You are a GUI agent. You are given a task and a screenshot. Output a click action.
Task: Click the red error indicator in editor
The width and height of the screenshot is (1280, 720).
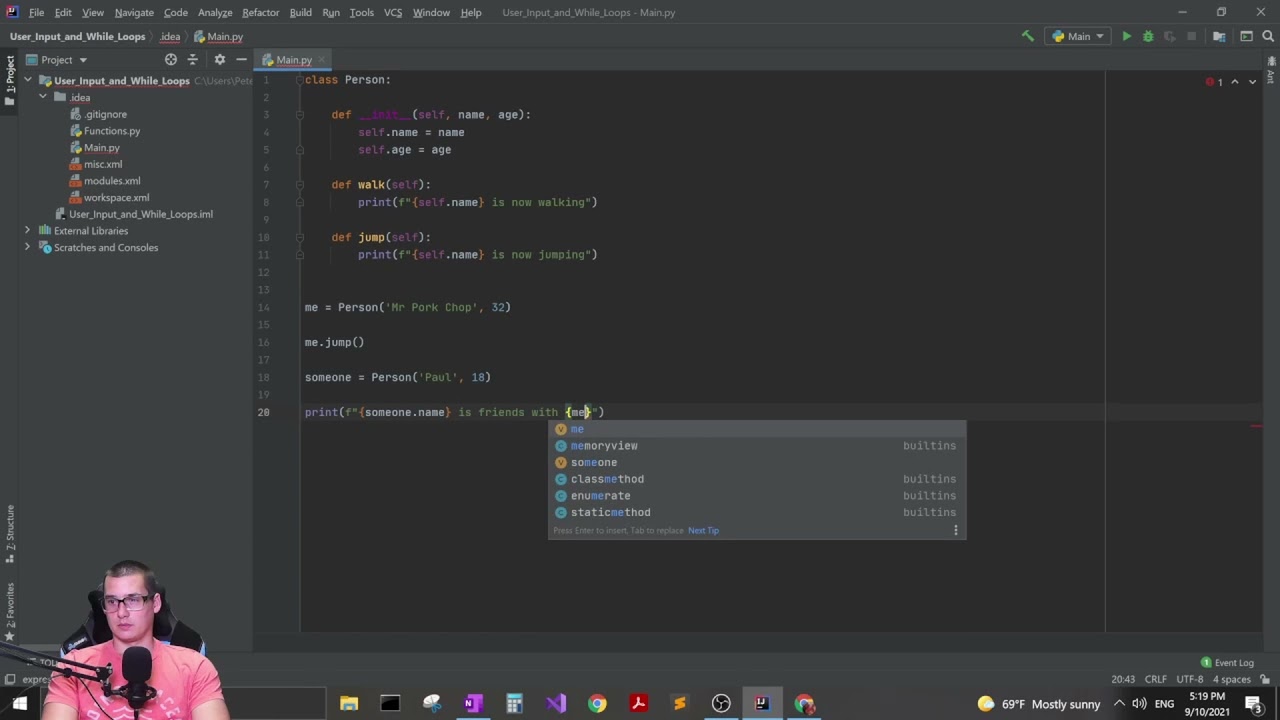click(x=1213, y=81)
